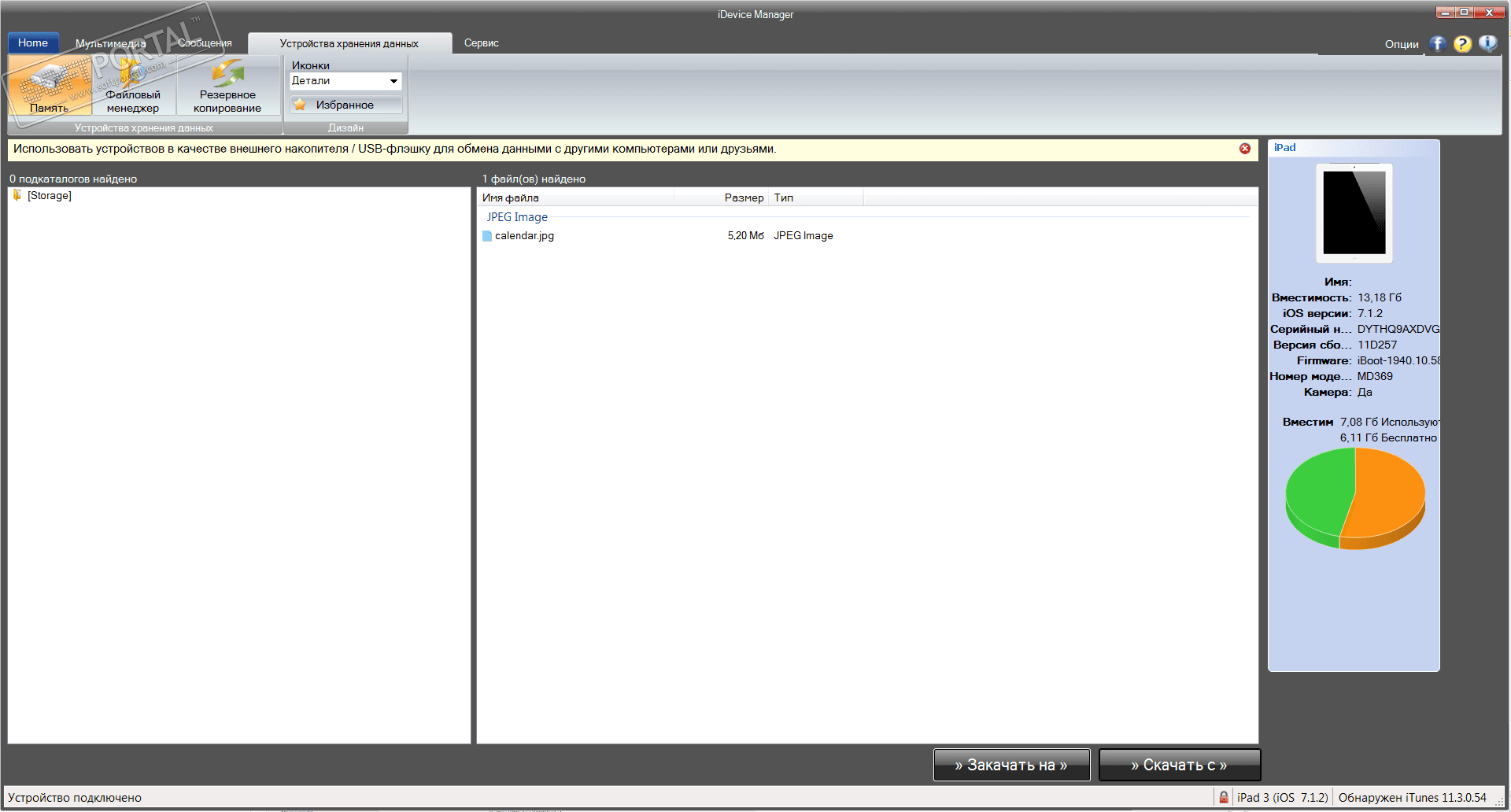Click the JPEG Image group header
This screenshot has width=1511, height=812.
click(x=517, y=217)
